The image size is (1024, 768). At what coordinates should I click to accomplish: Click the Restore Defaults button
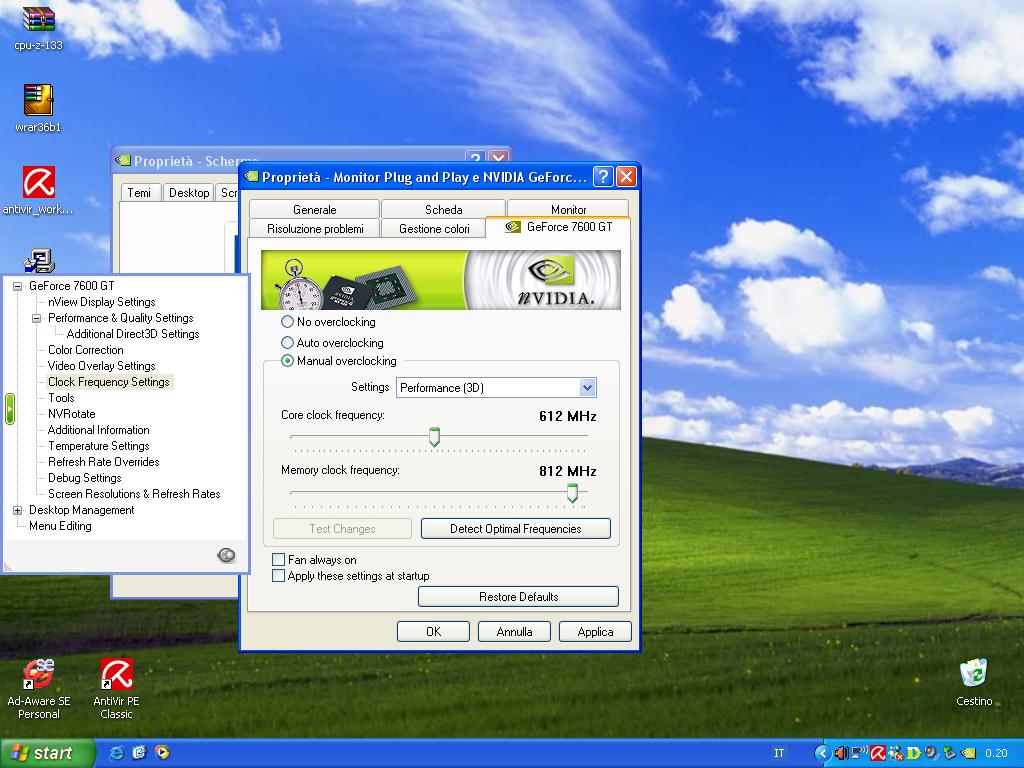click(x=519, y=597)
